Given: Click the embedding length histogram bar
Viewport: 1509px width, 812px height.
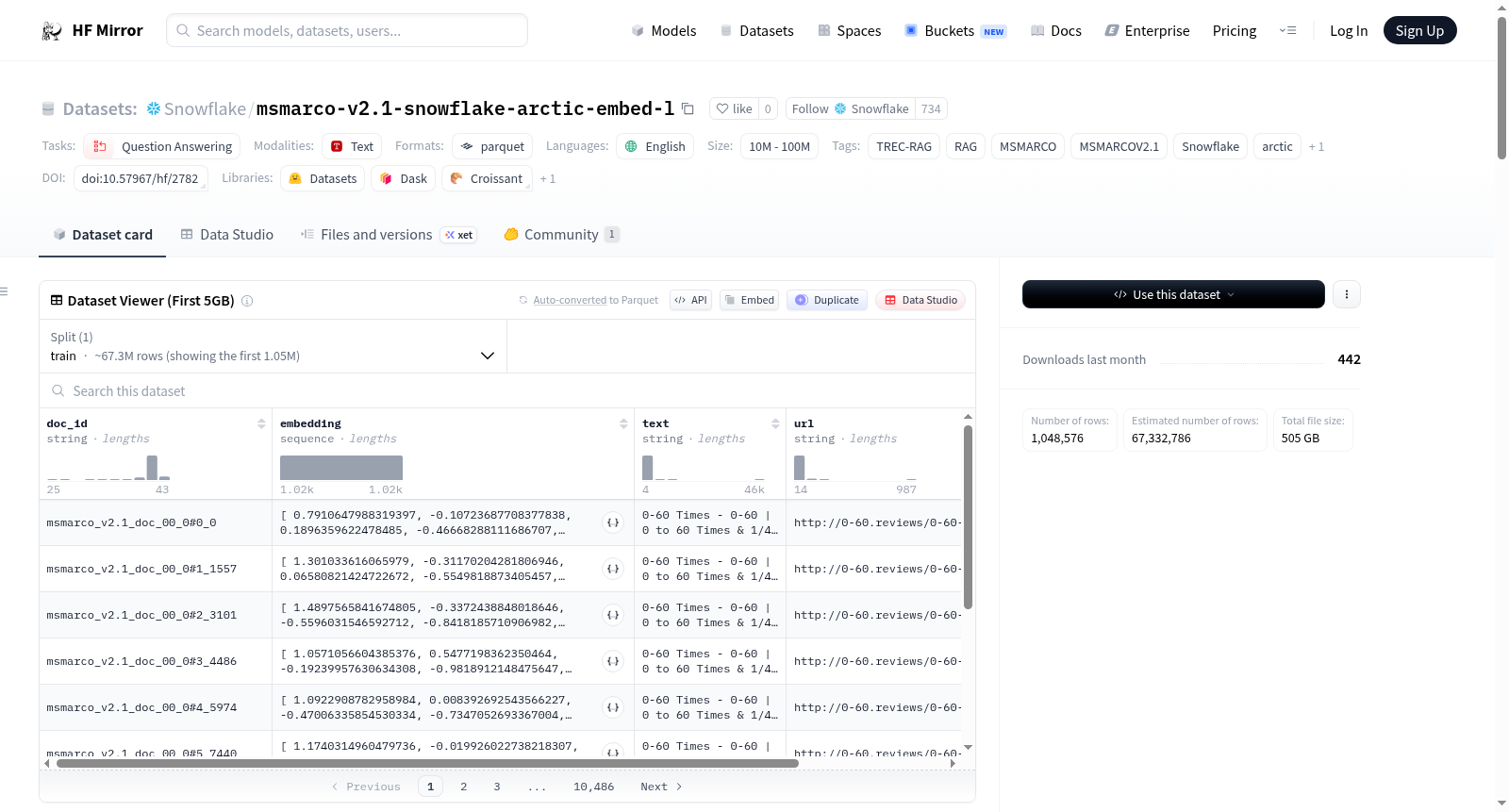Looking at the screenshot, I should tap(341, 468).
